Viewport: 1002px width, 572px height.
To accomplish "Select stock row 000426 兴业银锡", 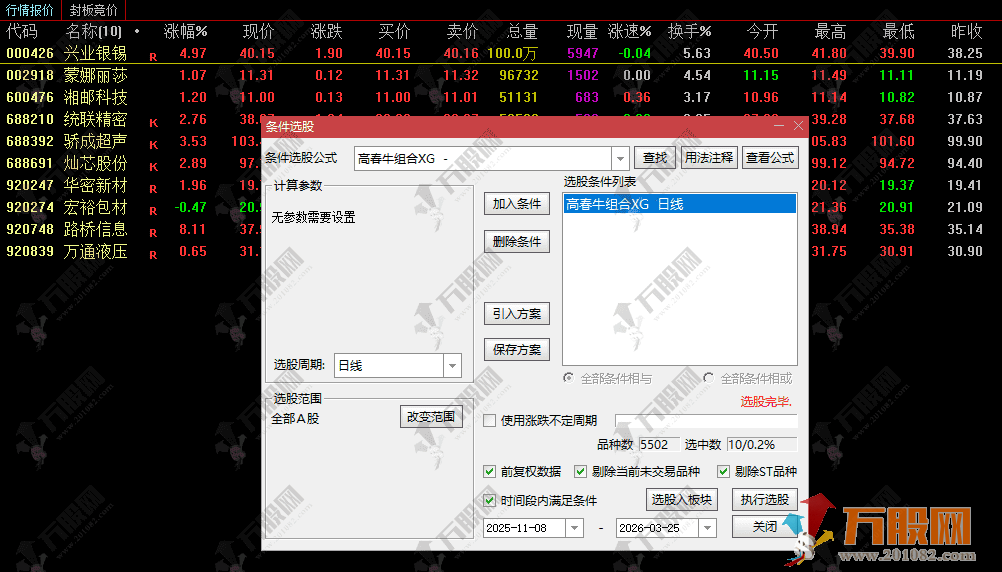I will coord(501,53).
